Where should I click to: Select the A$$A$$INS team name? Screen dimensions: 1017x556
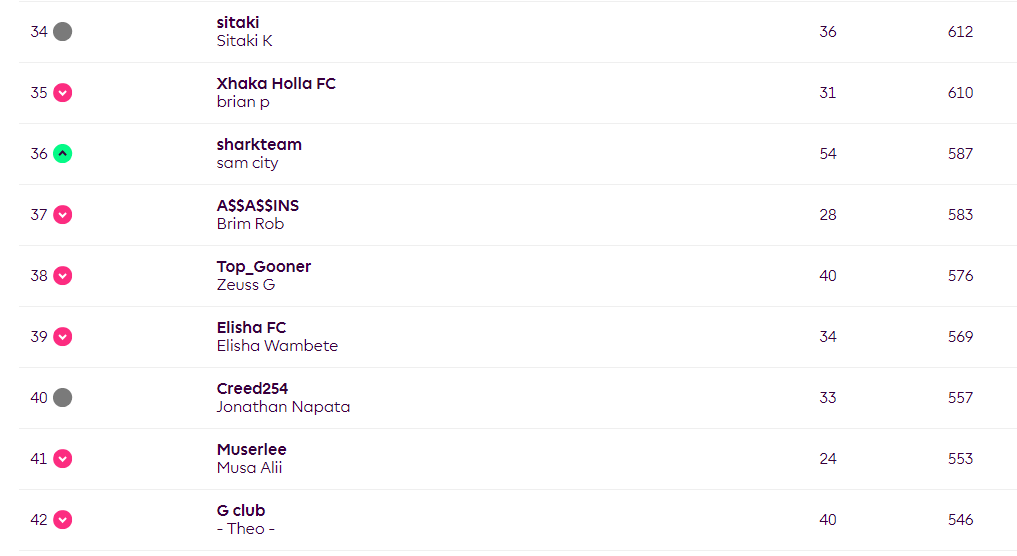click(x=257, y=205)
